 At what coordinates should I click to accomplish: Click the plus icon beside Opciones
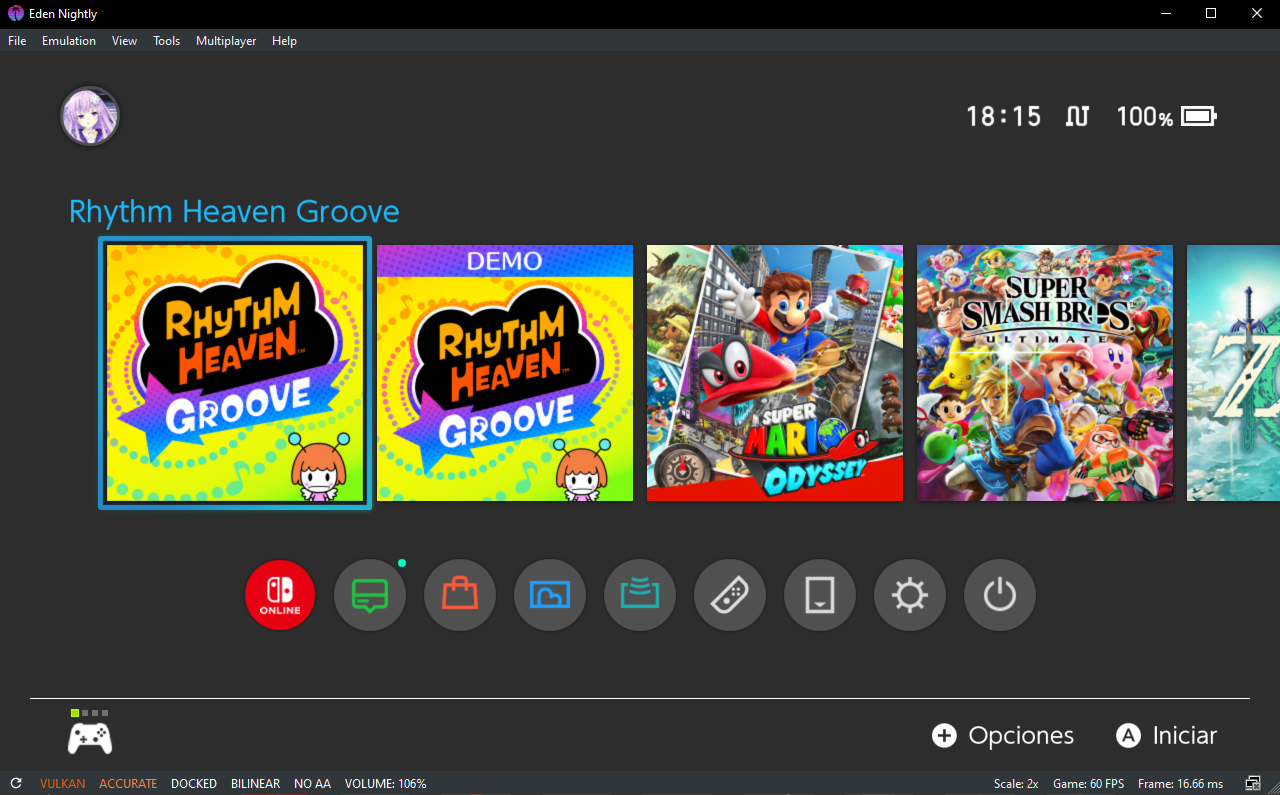click(944, 736)
